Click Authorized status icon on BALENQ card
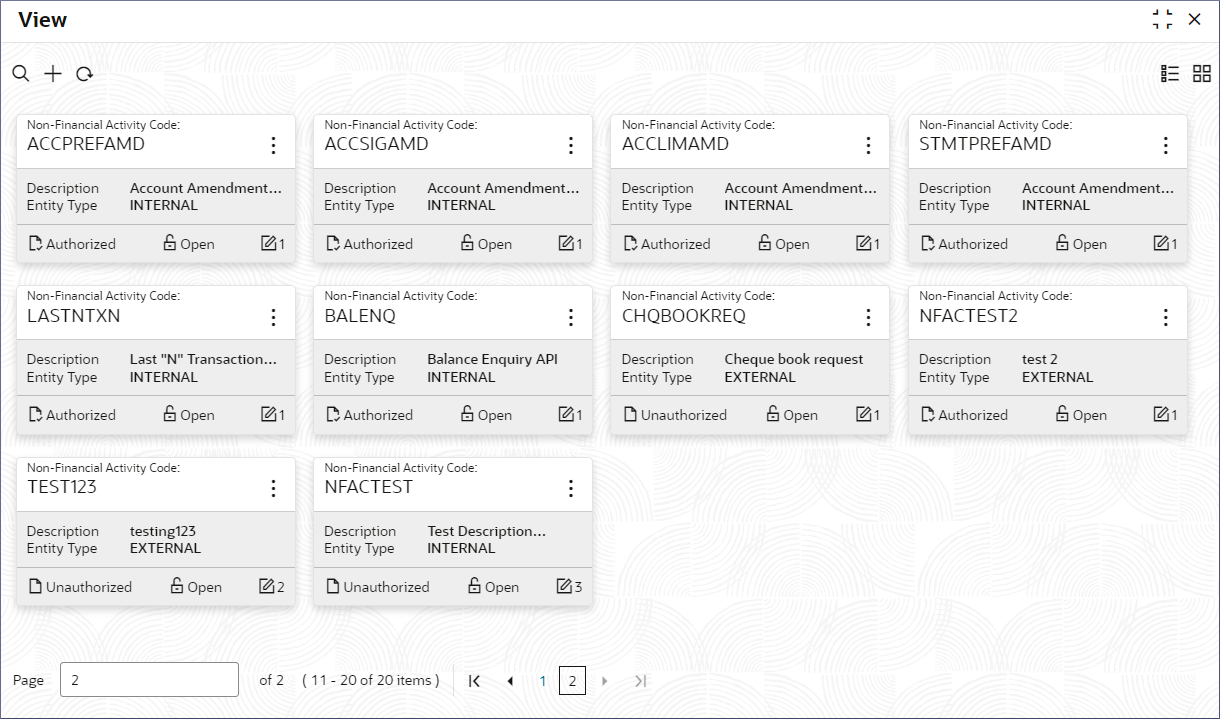 [x=333, y=414]
